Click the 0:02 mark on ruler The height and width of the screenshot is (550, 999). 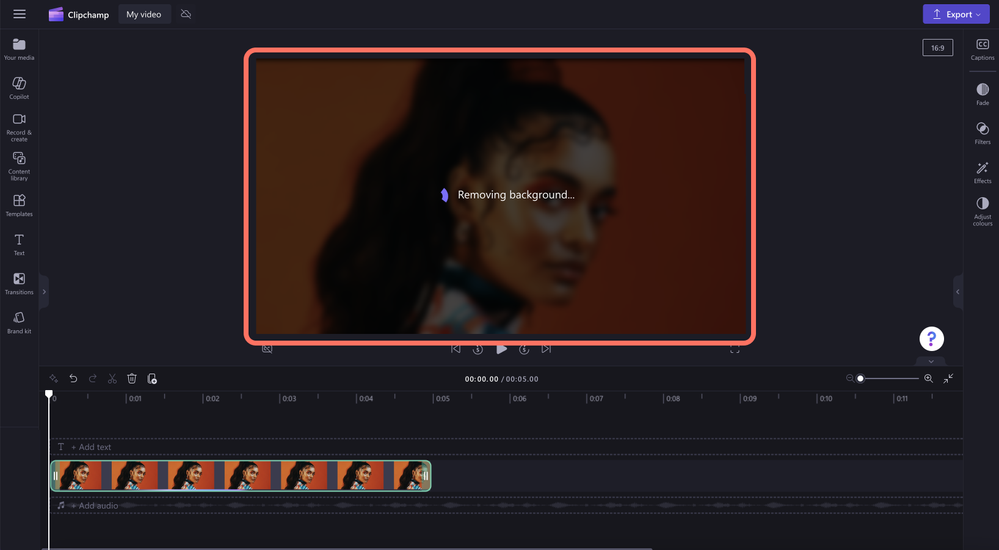coord(212,398)
